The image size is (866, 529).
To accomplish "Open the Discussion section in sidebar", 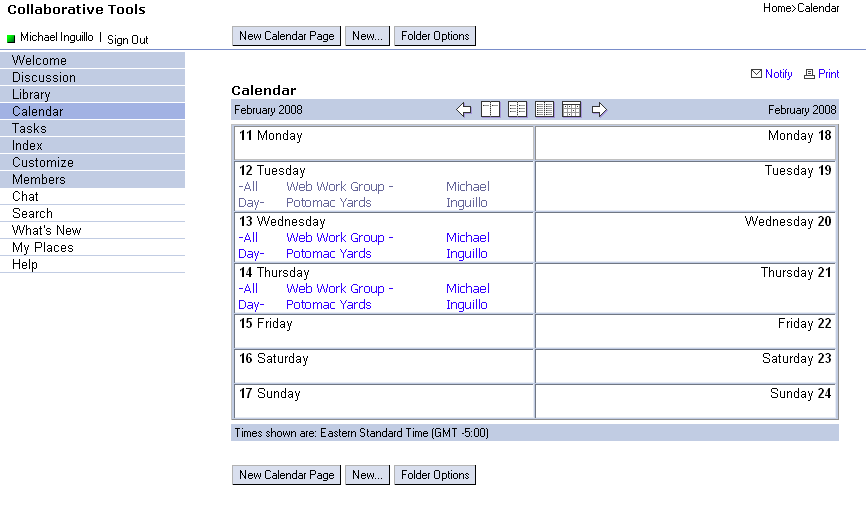I will tap(44, 78).
